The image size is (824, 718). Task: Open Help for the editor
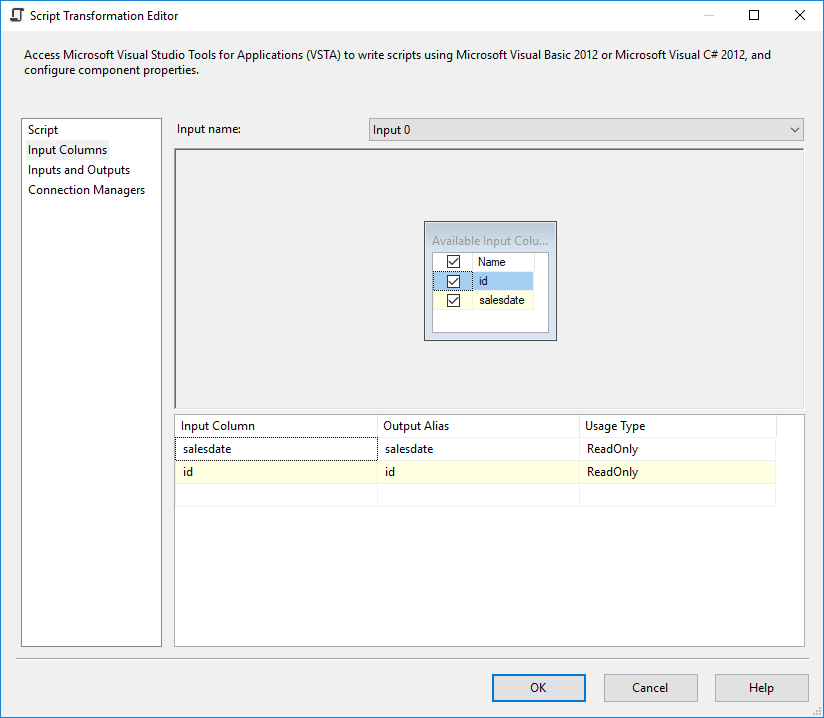(x=761, y=688)
